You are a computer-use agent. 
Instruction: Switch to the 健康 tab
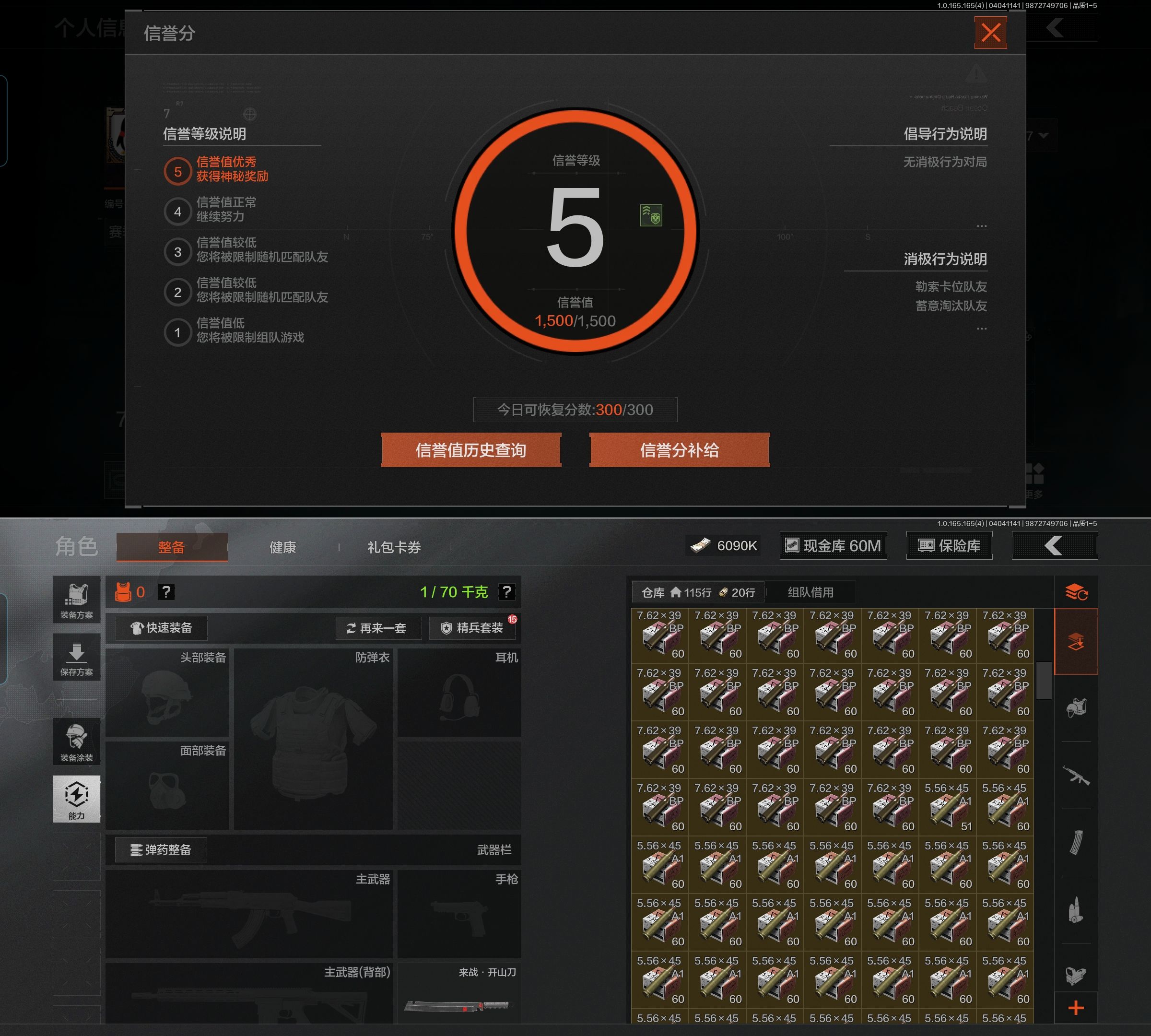(x=282, y=547)
